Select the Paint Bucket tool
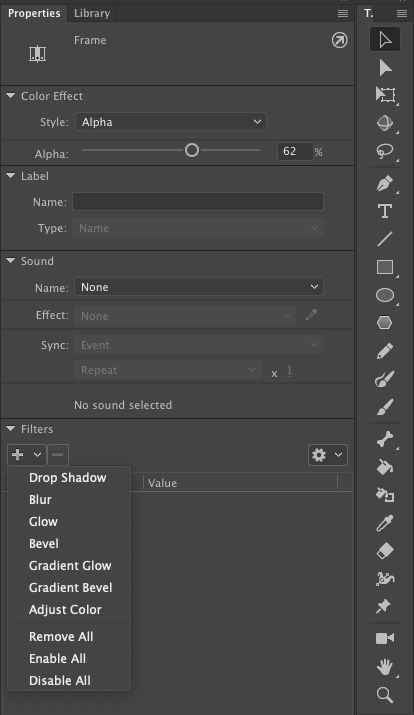 pos(385,467)
